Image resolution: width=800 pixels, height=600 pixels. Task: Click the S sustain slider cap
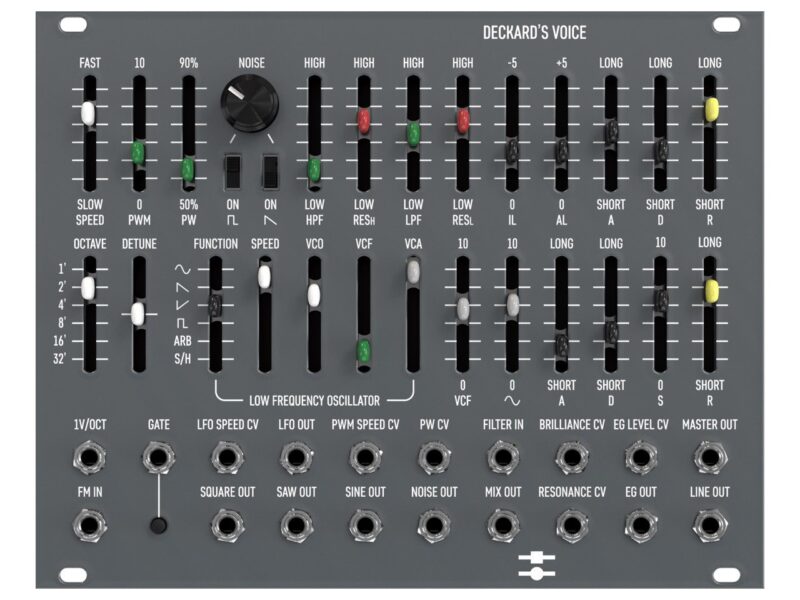click(x=661, y=301)
